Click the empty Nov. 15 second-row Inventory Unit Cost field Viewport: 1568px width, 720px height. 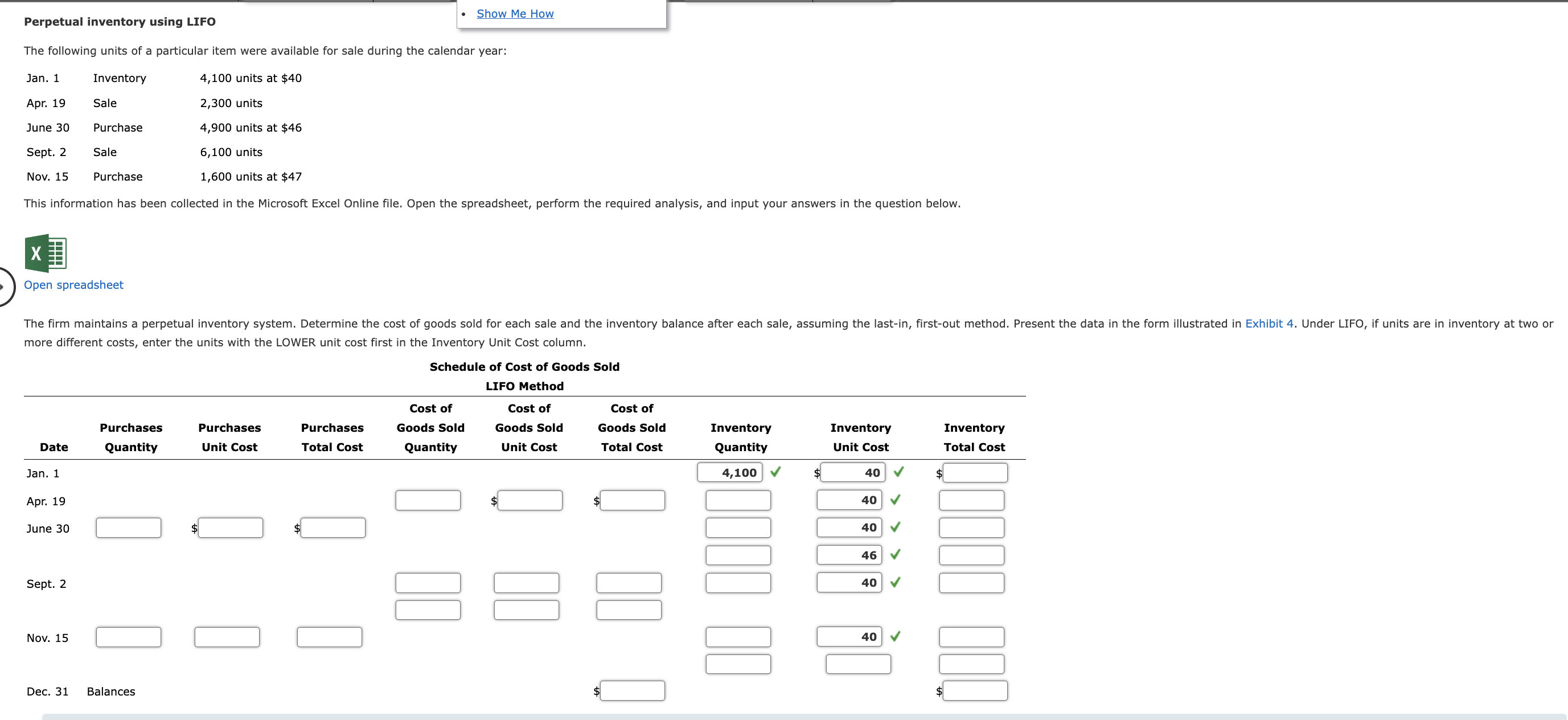(x=857, y=664)
